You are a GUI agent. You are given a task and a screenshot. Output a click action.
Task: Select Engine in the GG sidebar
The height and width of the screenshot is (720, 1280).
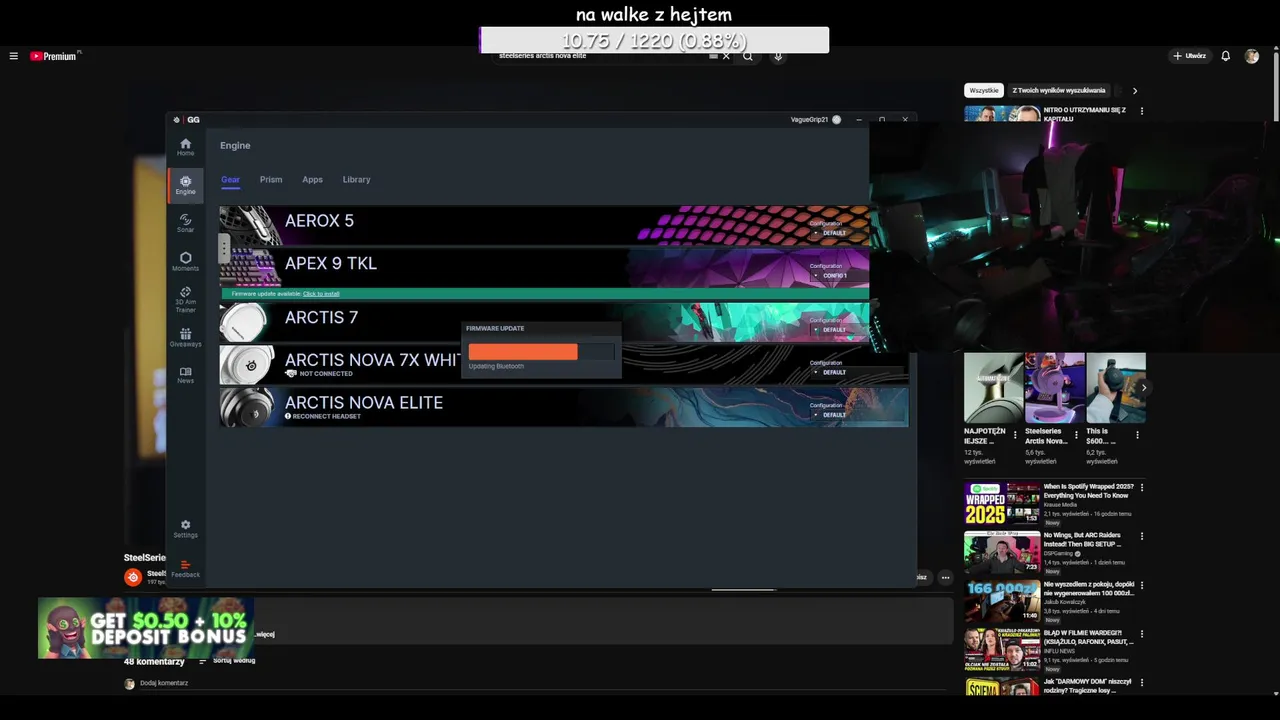point(185,185)
